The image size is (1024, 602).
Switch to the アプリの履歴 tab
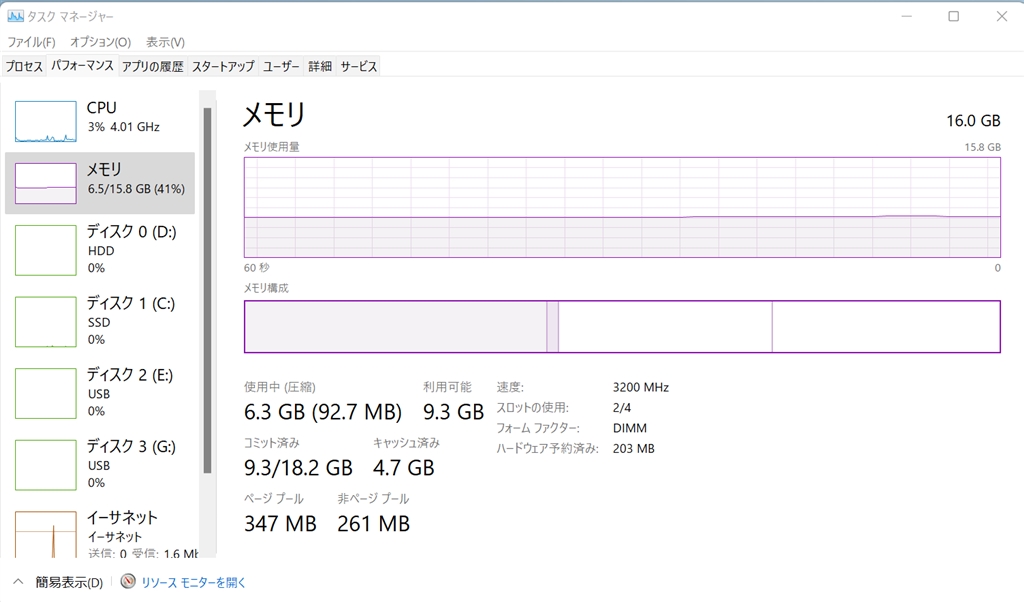point(153,67)
